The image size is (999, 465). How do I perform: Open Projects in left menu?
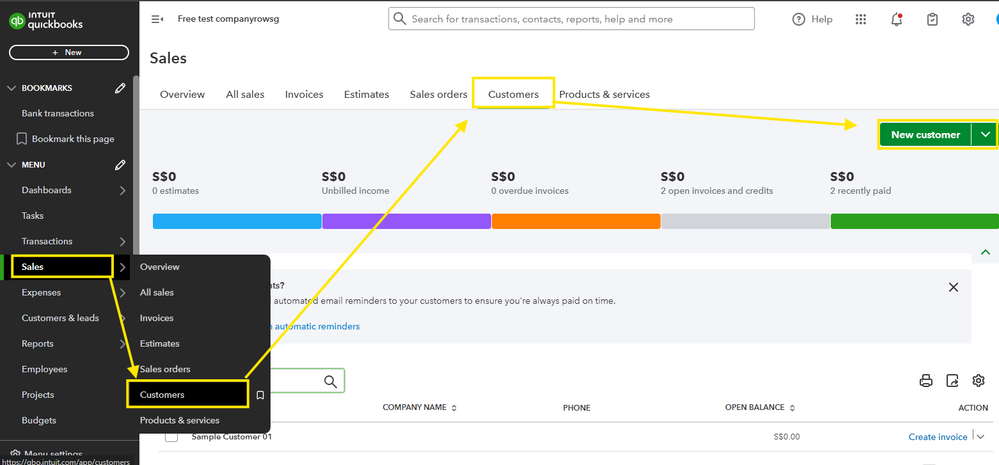click(38, 394)
